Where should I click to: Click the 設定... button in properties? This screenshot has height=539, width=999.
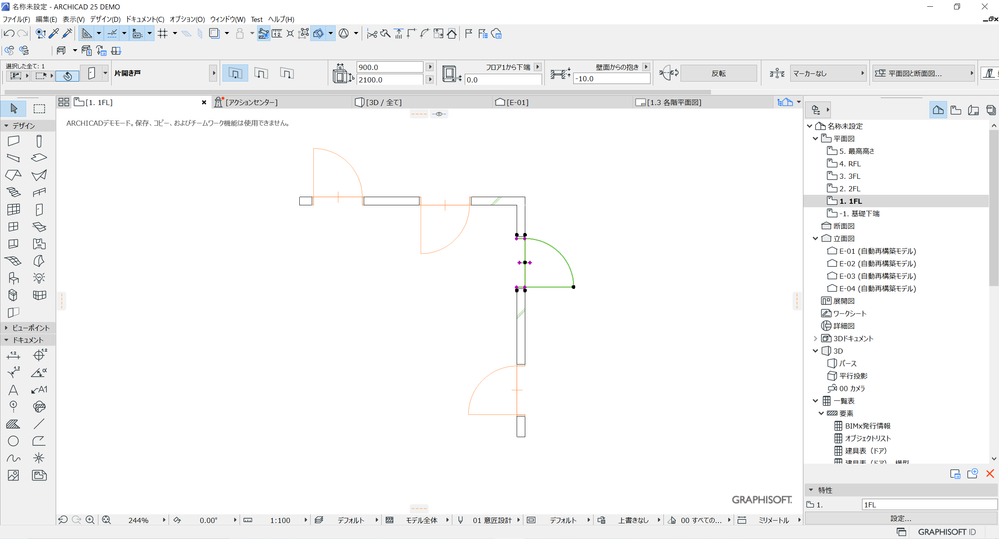click(x=901, y=519)
